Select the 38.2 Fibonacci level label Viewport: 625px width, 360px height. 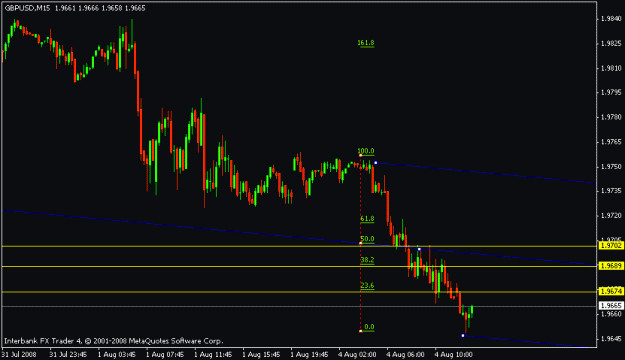[x=367, y=260]
